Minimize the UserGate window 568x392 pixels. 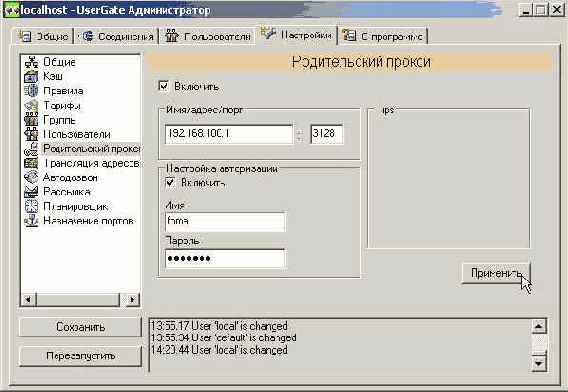click(x=526, y=10)
